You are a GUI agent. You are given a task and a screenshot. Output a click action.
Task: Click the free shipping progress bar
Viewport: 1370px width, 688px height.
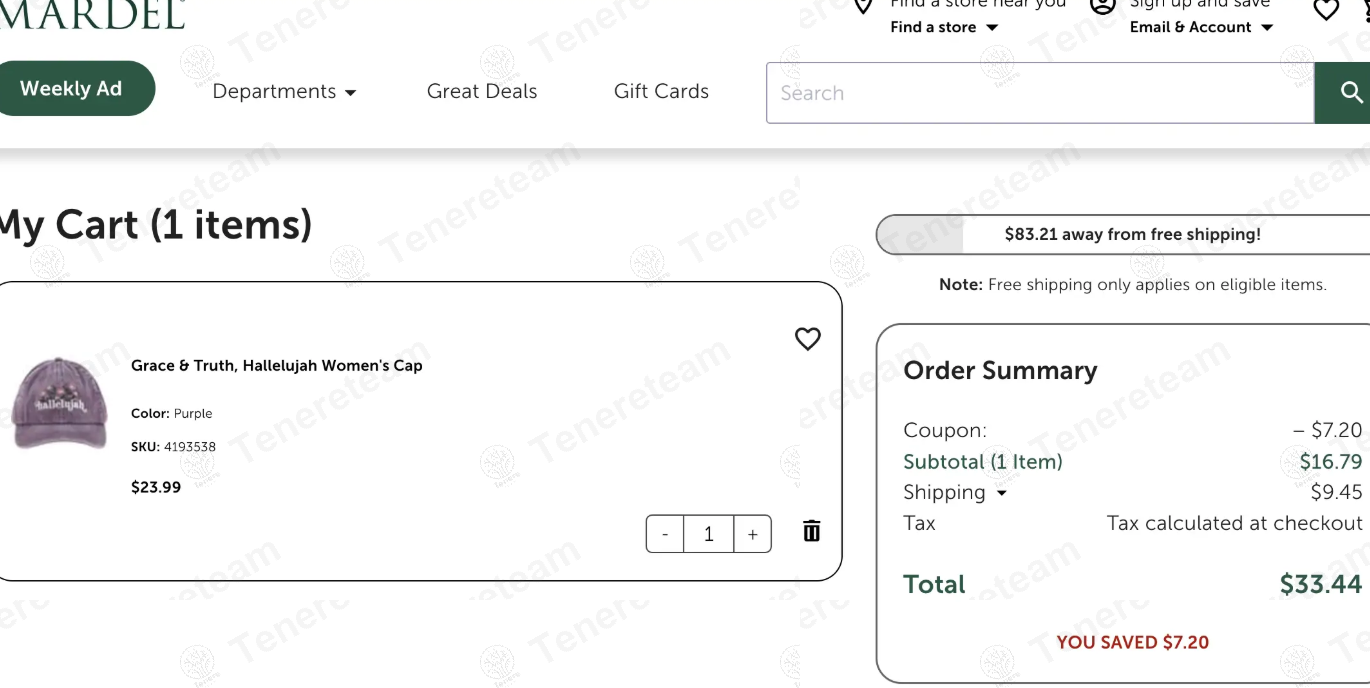(x=1123, y=235)
